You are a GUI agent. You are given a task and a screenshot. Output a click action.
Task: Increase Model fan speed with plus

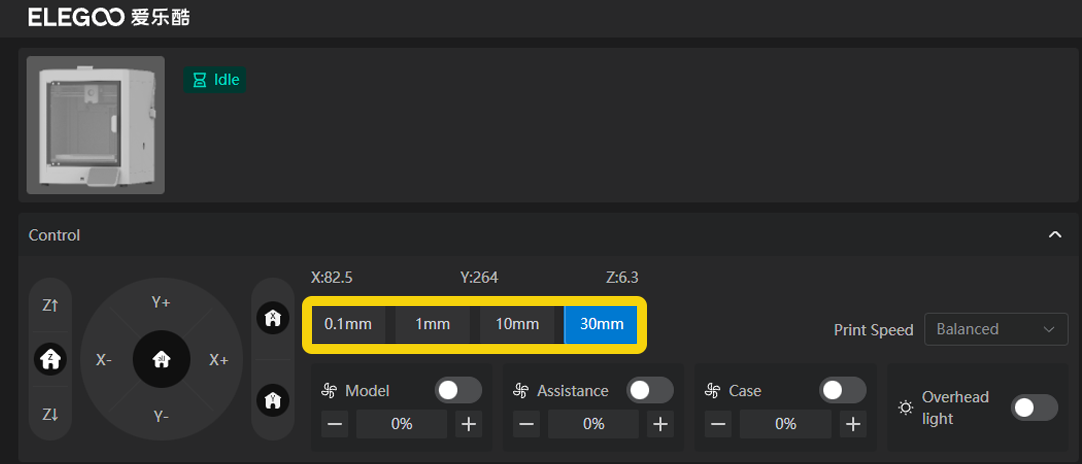(x=468, y=424)
